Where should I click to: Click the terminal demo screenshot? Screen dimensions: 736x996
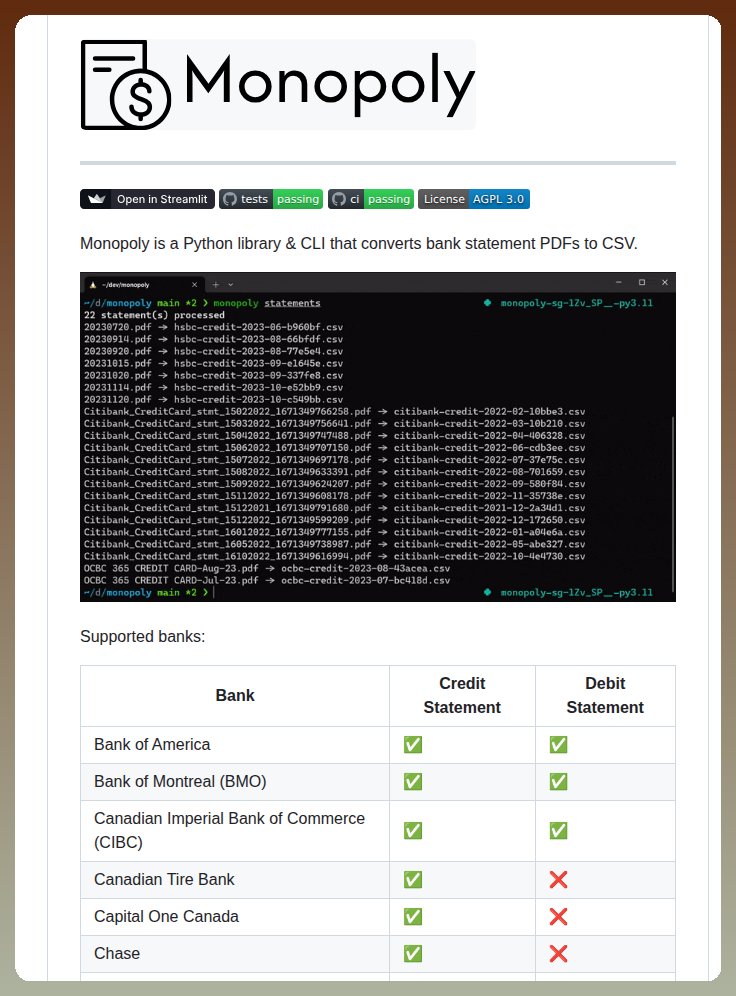pyautogui.click(x=378, y=437)
